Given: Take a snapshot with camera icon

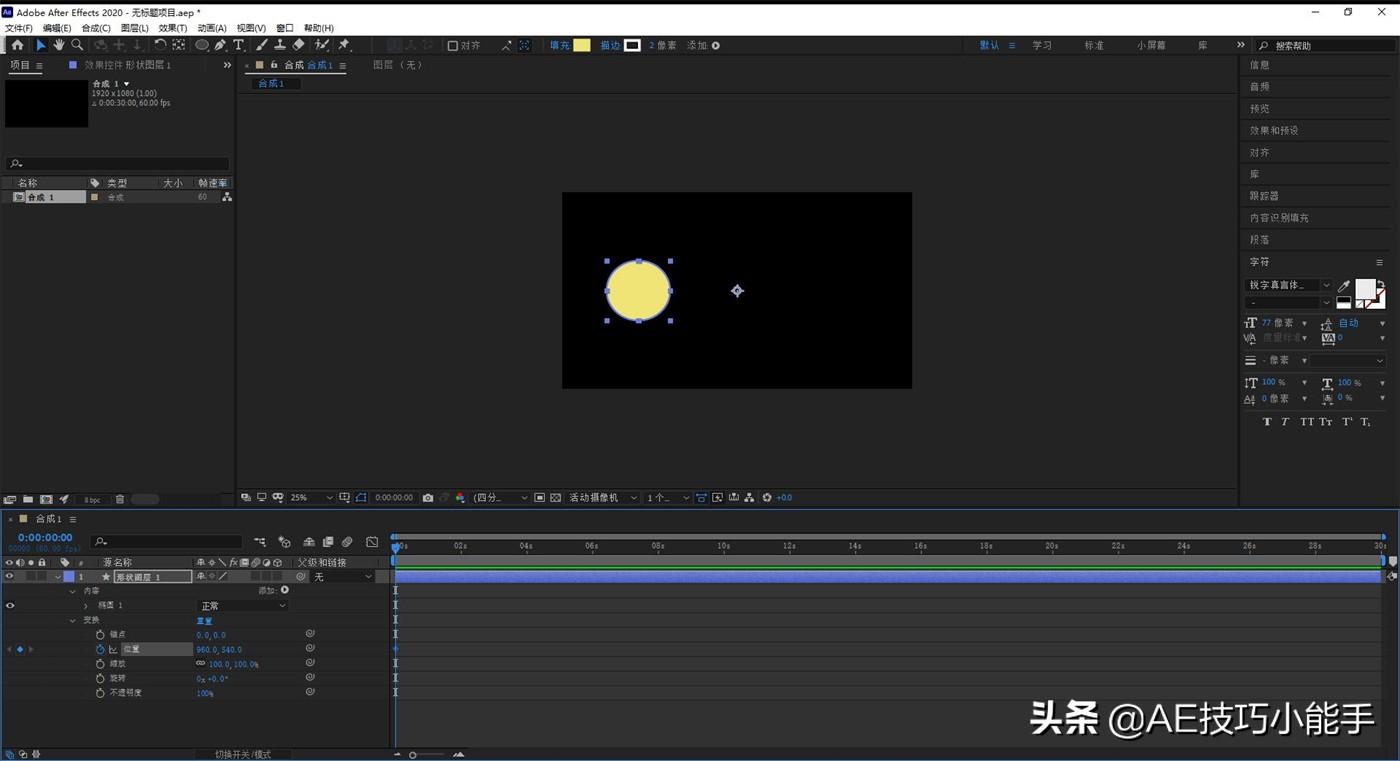Looking at the screenshot, I should [x=428, y=497].
